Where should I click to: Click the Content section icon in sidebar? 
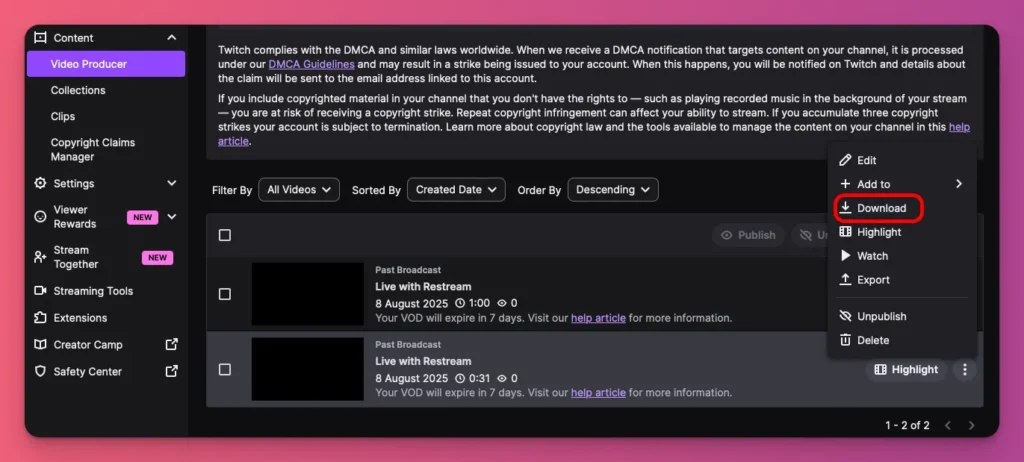point(40,37)
